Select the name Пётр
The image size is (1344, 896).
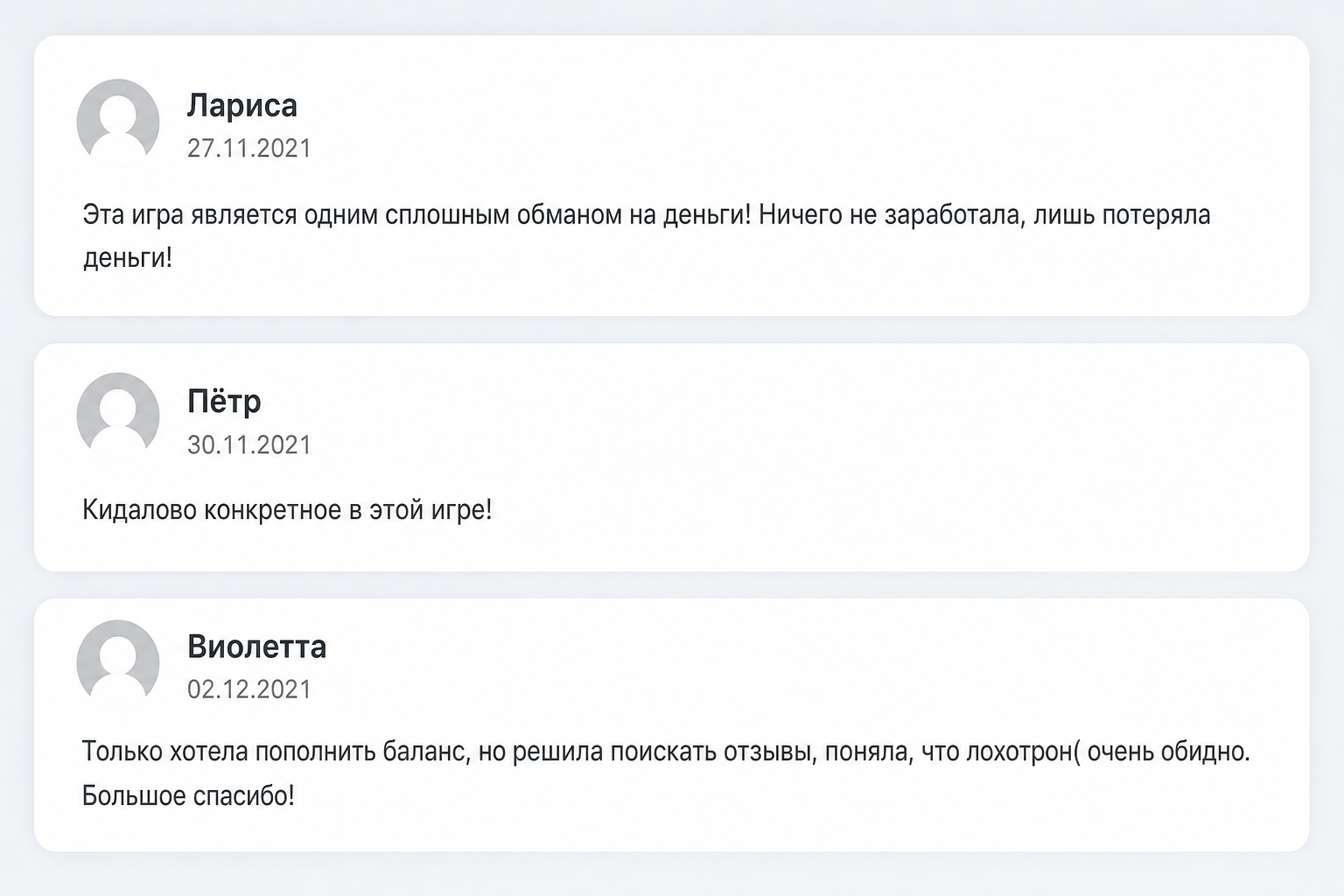(x=224, y=401)
